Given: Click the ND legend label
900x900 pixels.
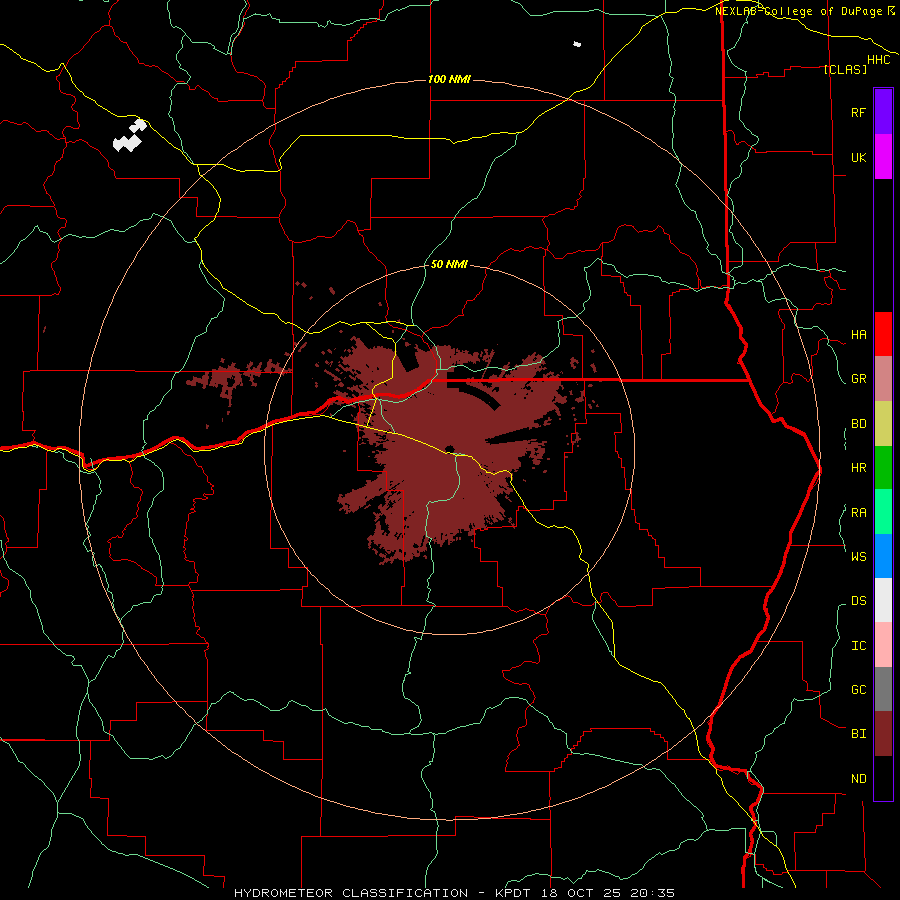Looking at the screenshot, I should click(858, 778).
